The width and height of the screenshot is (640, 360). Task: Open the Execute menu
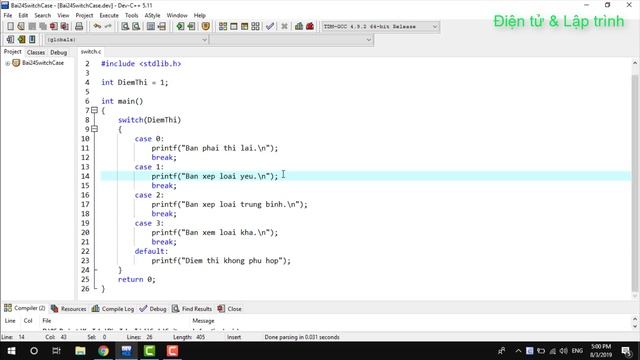point(109,16)
